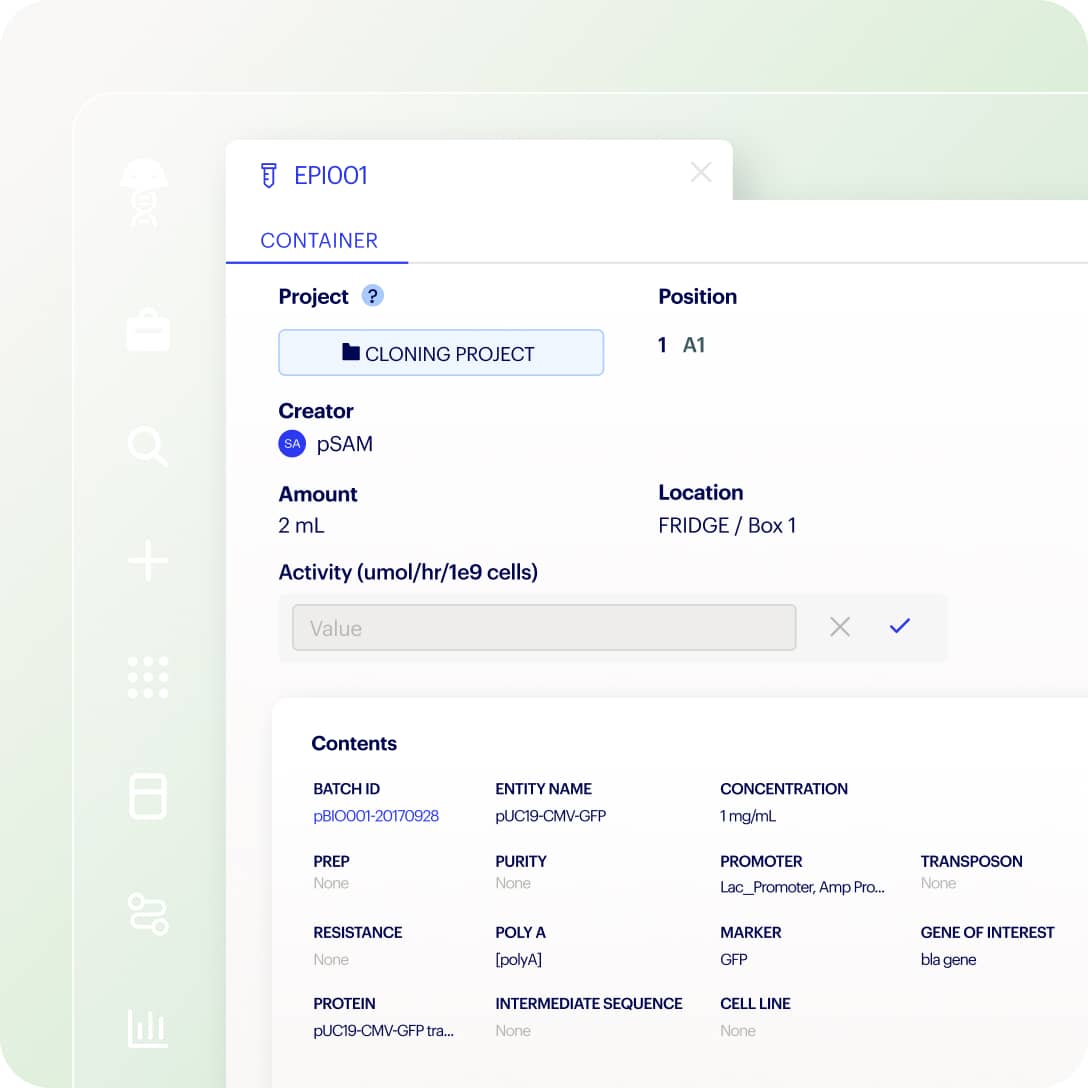Open the bar chart insights icon

click(148, 1028)
